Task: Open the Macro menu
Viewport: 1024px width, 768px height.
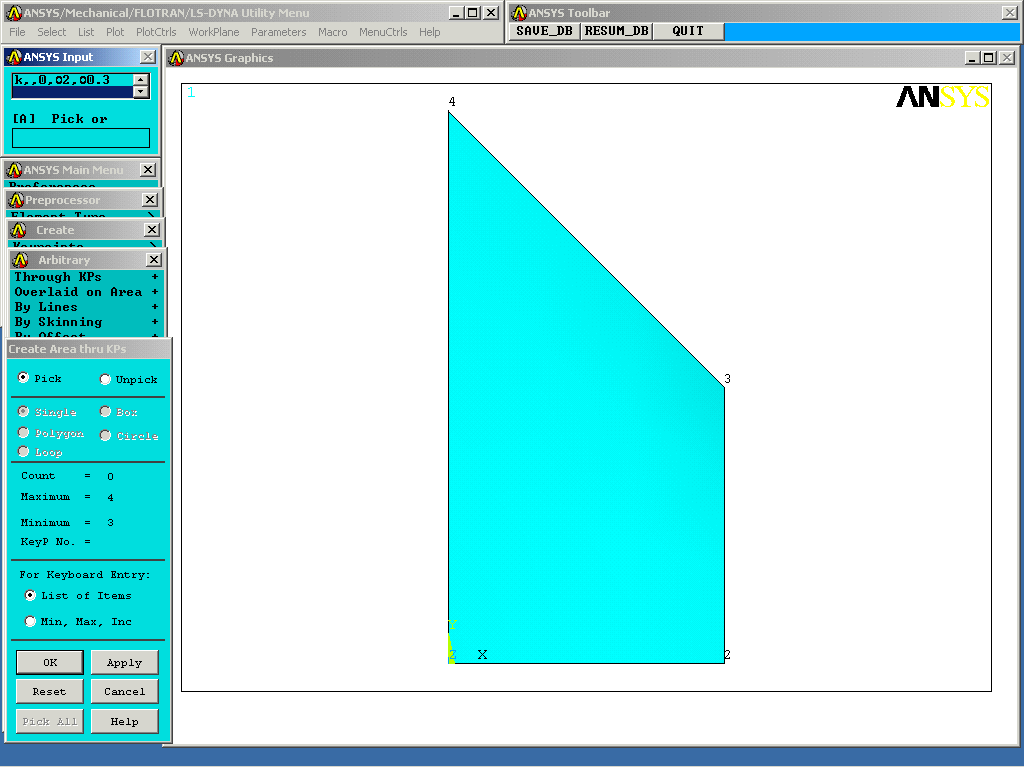Action: 332,32
